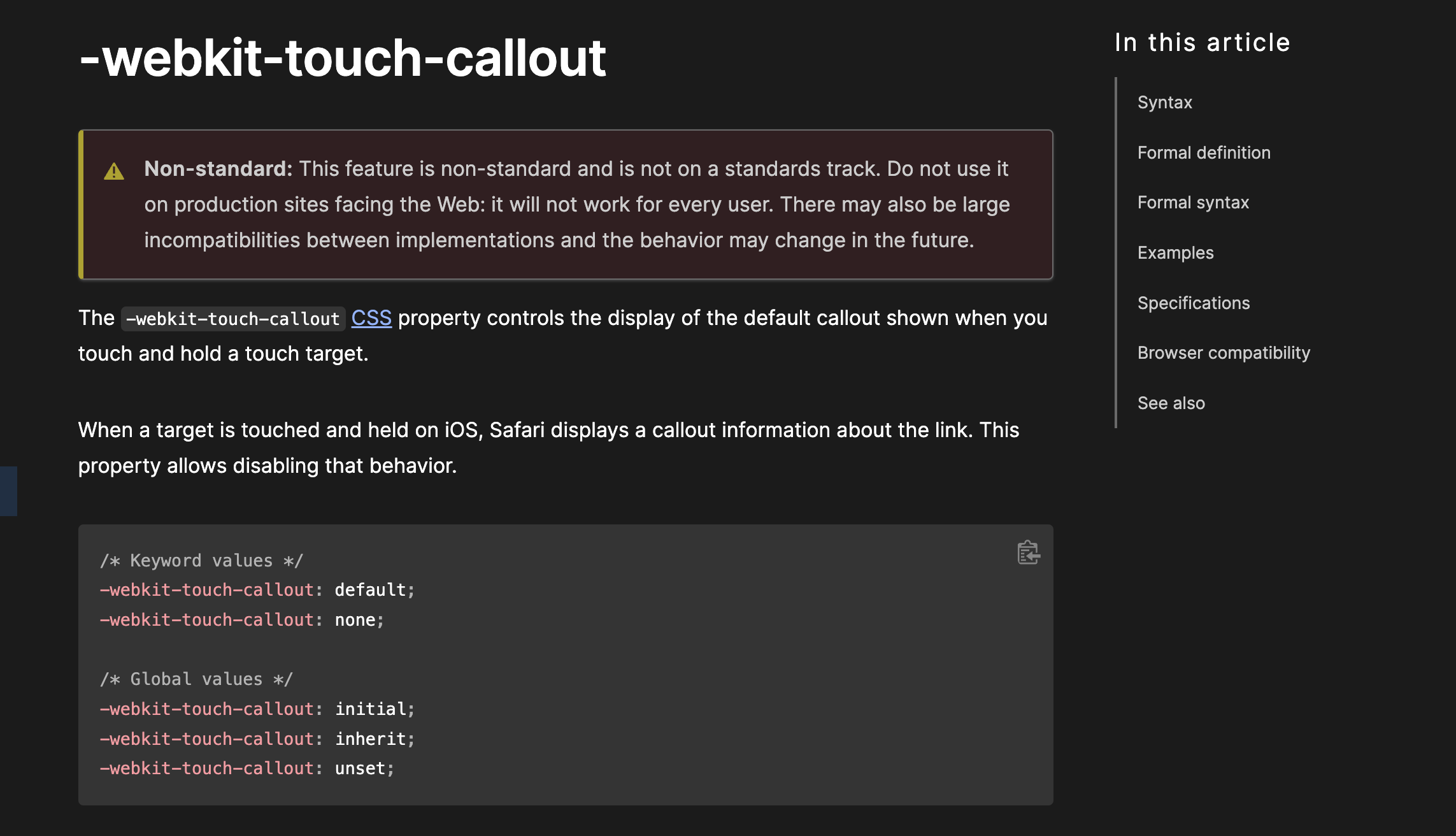Viewport: 1456px width, 836px height.
Task: Click the 'Global values' code comment
Action: coord(196,679)
